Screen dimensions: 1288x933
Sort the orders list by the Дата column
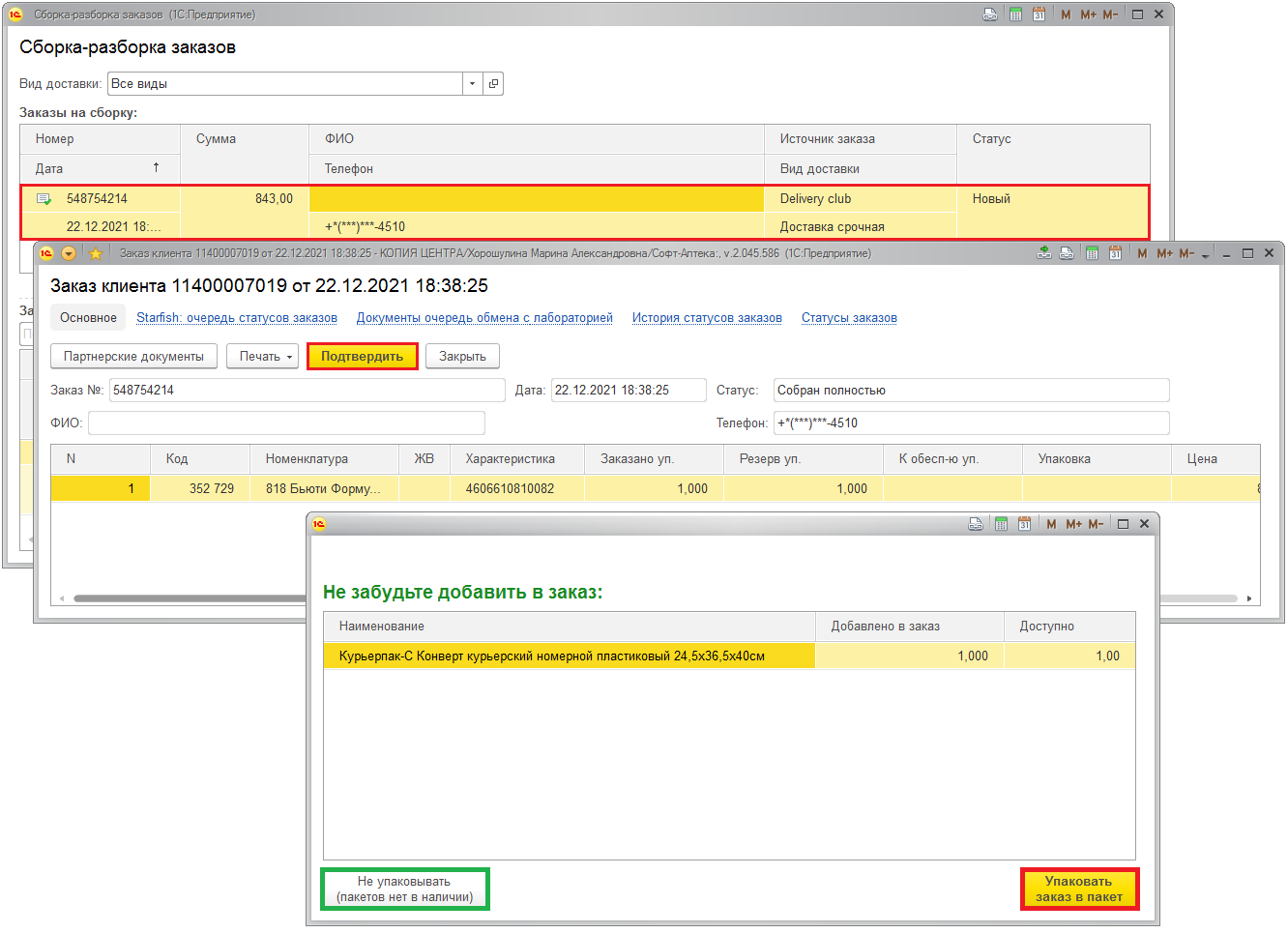pos(97,168)
